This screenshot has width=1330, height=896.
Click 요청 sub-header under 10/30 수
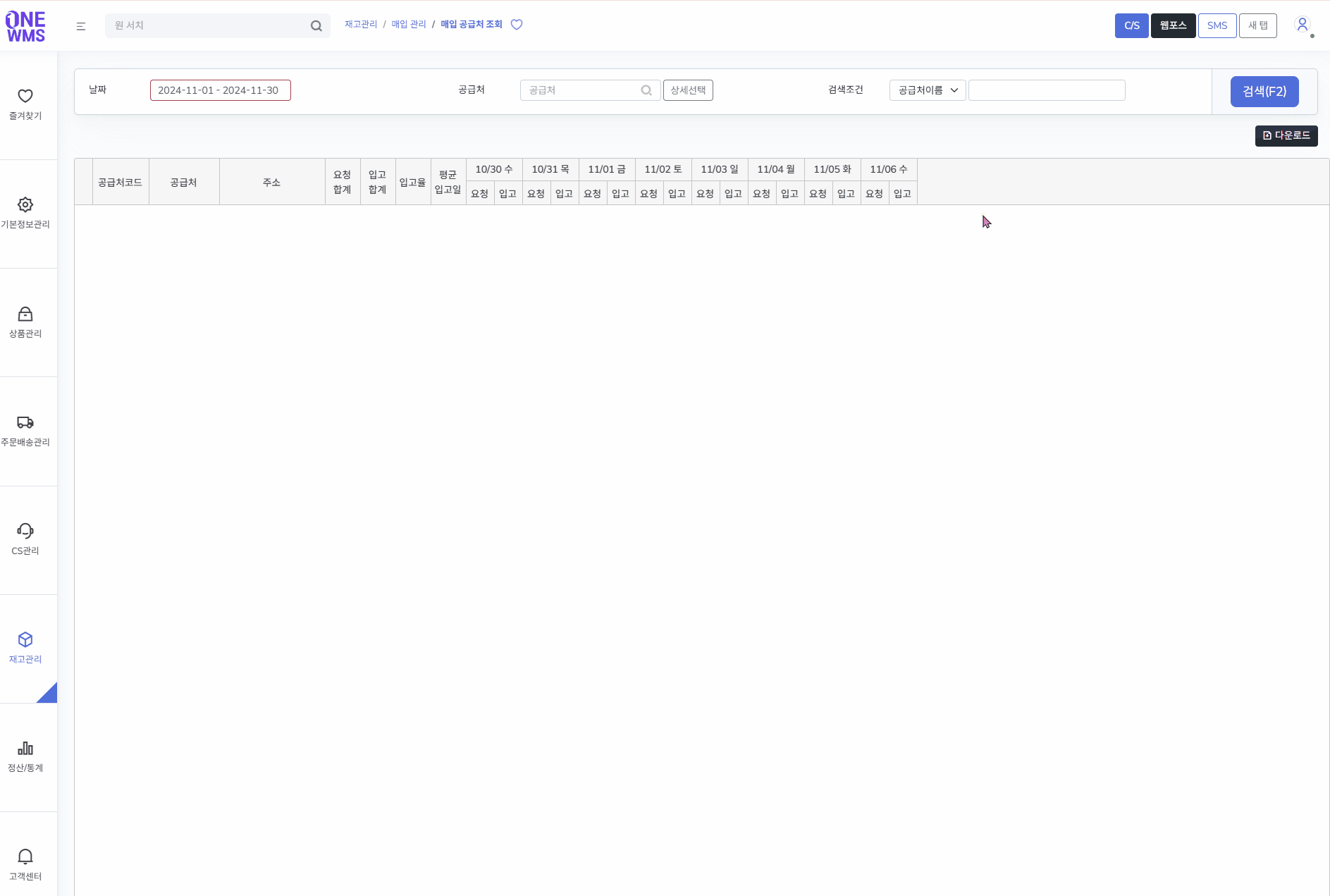(480, 193)
